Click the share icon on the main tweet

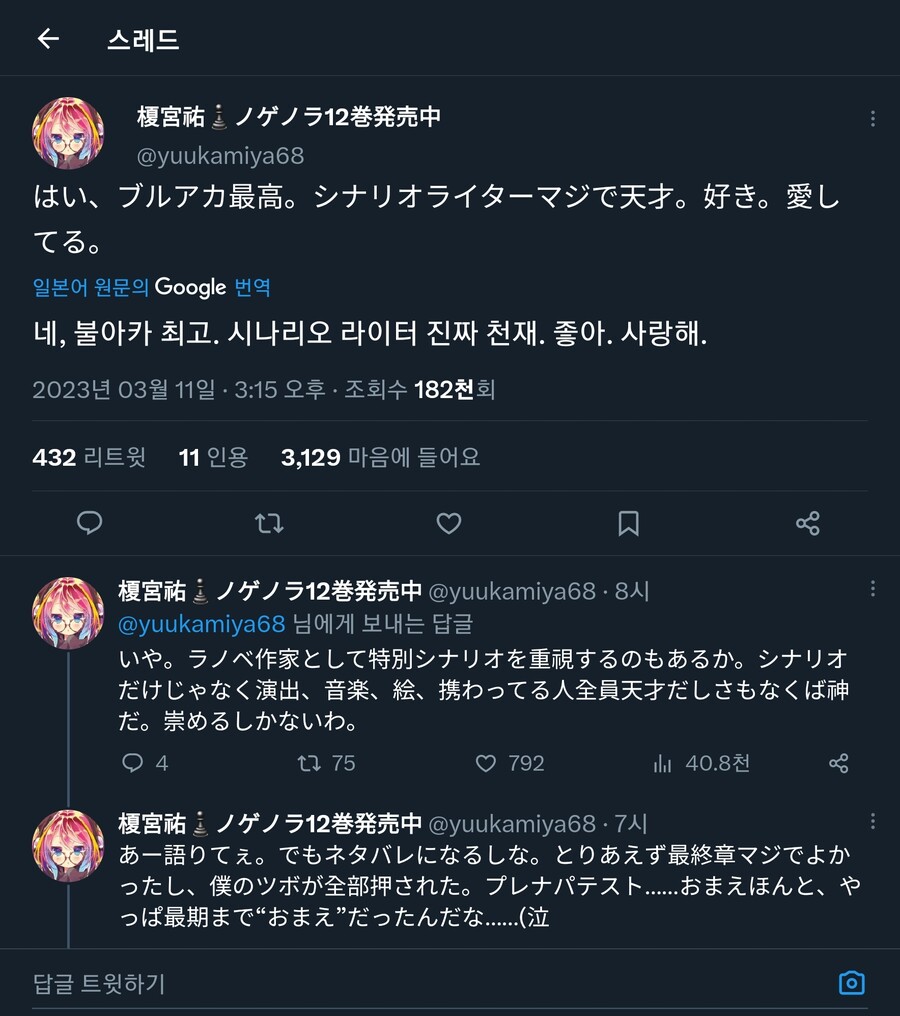tap(807, 523)
